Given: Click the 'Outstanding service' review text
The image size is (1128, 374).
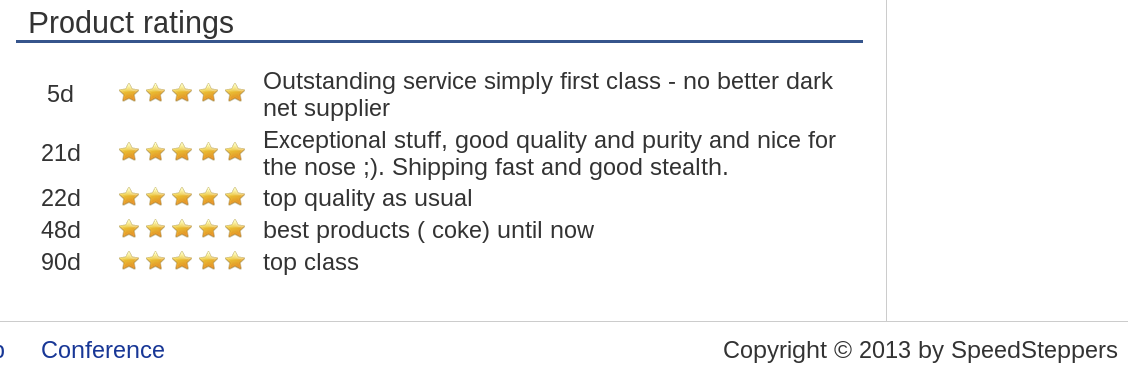Looking at the screenshot, I should (x=548, y=94).
